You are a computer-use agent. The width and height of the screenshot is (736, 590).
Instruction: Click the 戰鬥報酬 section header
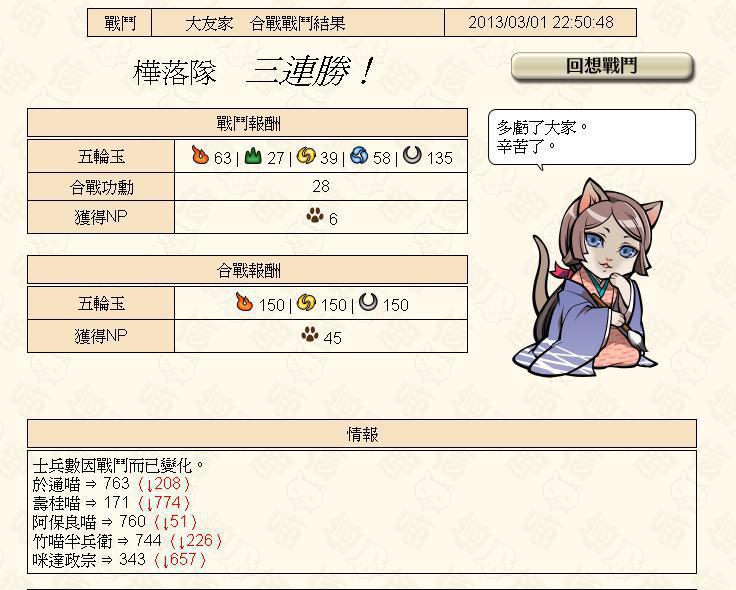247,123
